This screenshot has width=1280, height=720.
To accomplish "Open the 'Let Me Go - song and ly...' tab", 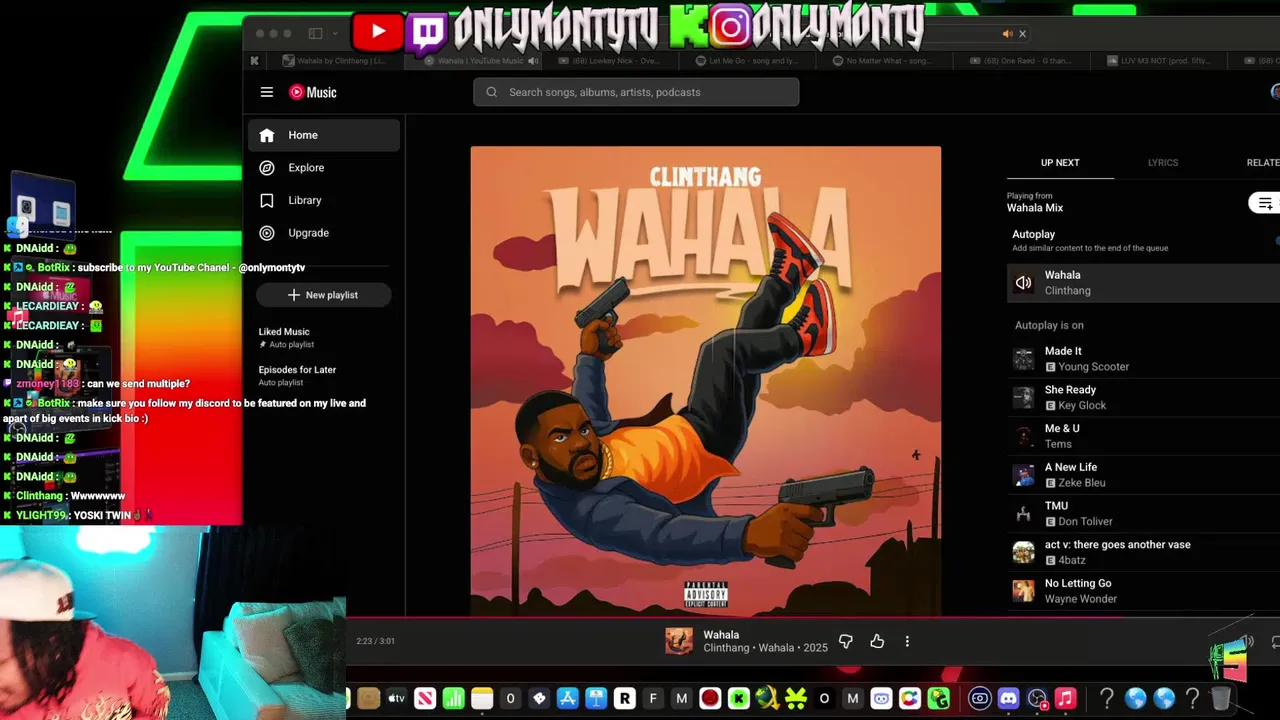I will click(x=746, y=61).
